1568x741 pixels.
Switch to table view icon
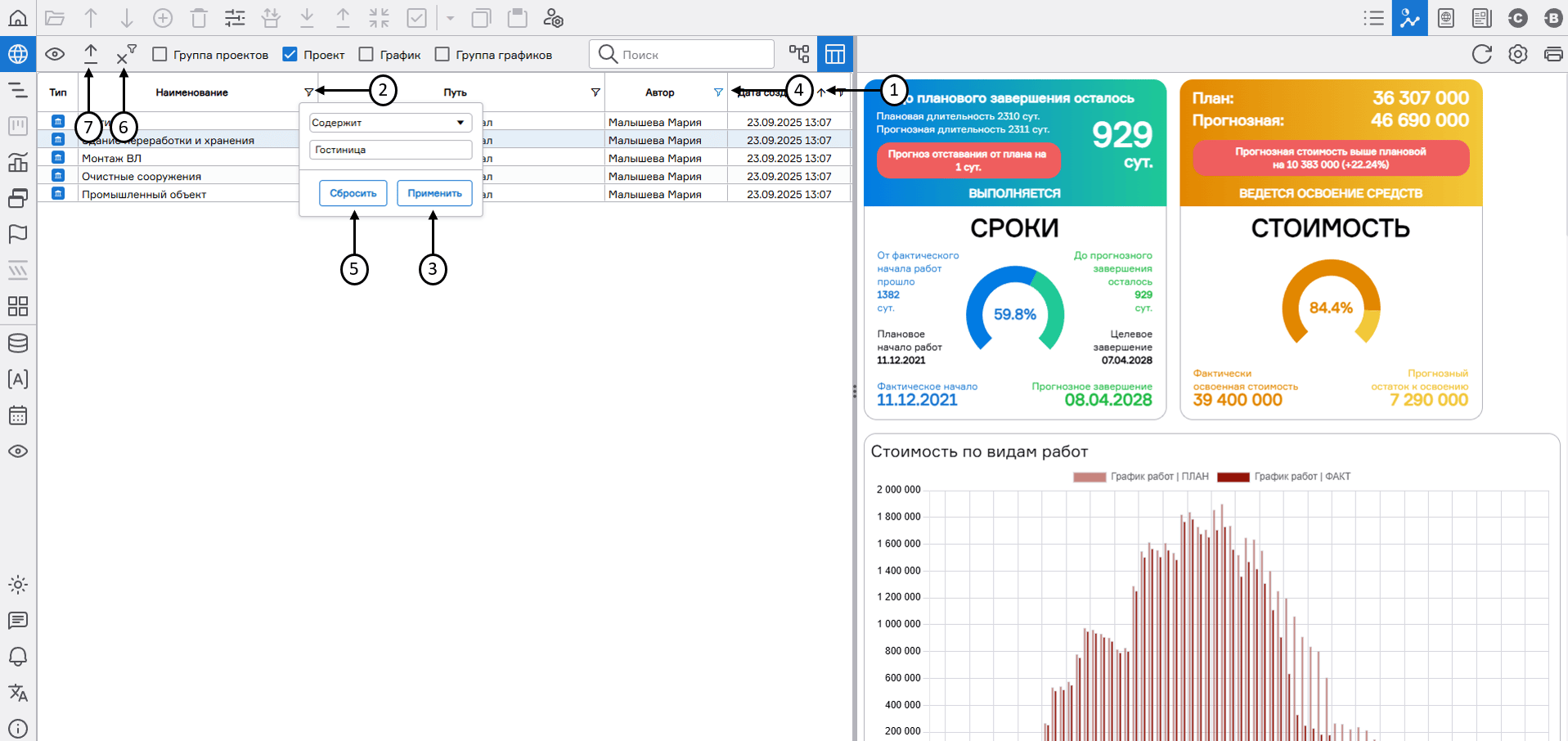834,55
